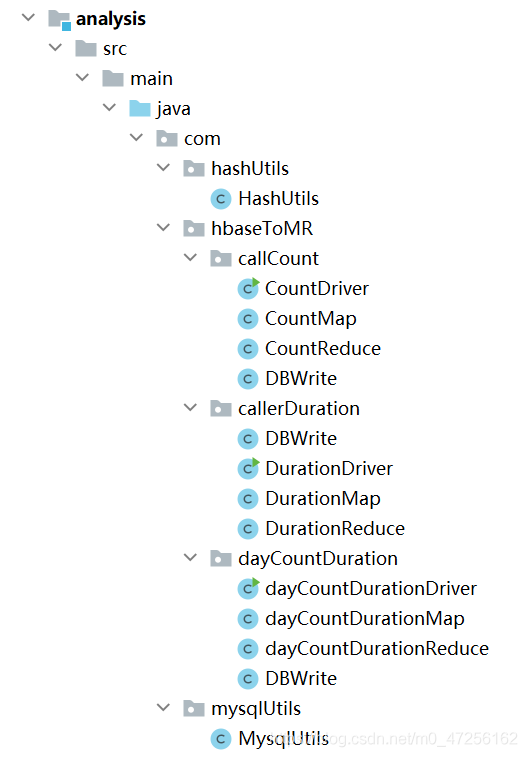Click the main folder icon
Image resolution: width=527 pixels, height=757 pixels.
[x=113, y=79]
